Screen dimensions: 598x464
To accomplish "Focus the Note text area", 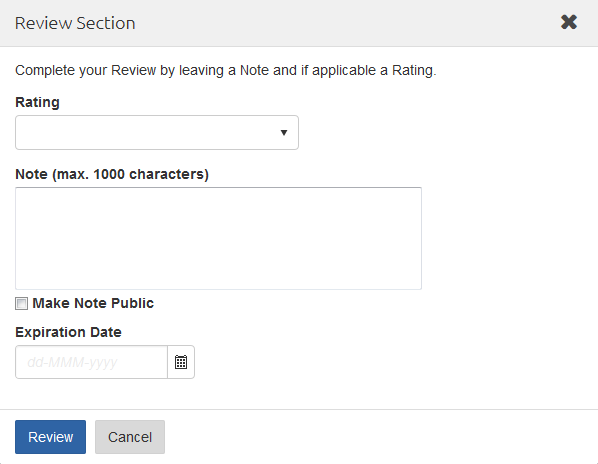I will [x=218, y=238].
